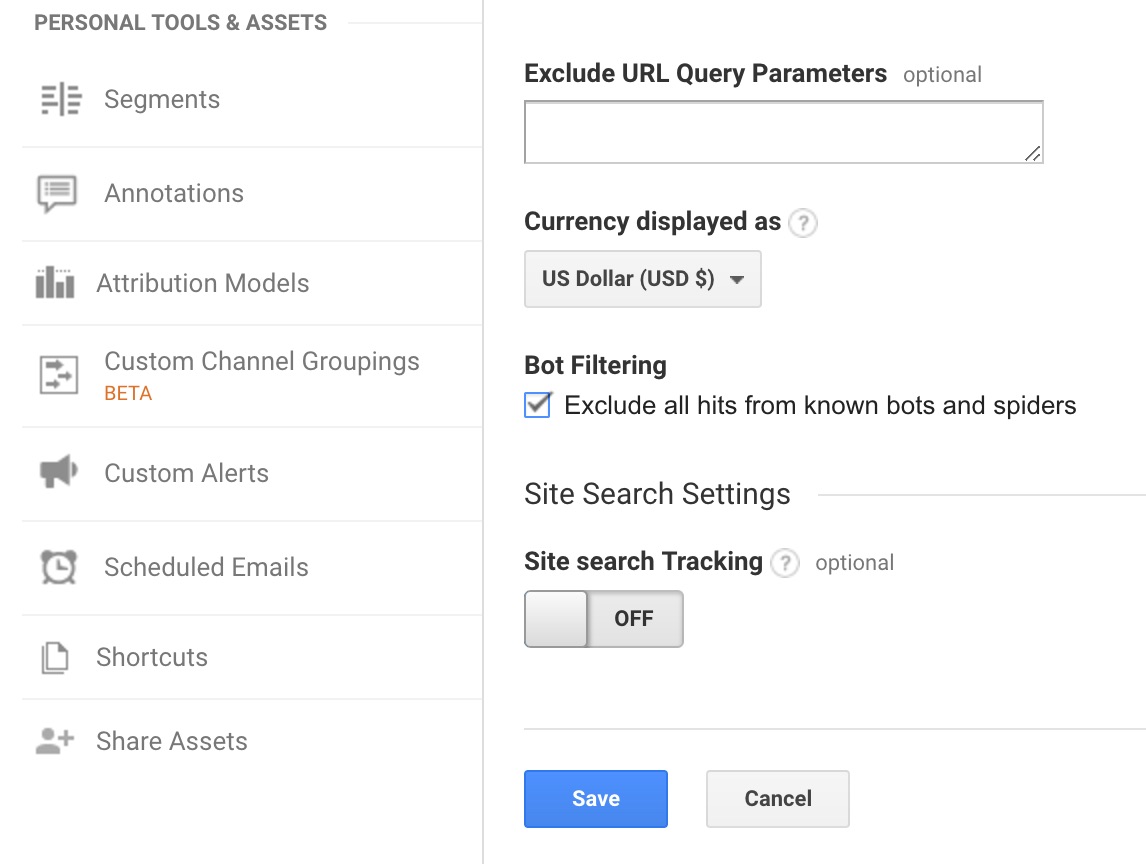Screen dimensions: 1146x864
Task: Click the Scheduled Emails alarm clock icon
Action: (x=59, y=566)
